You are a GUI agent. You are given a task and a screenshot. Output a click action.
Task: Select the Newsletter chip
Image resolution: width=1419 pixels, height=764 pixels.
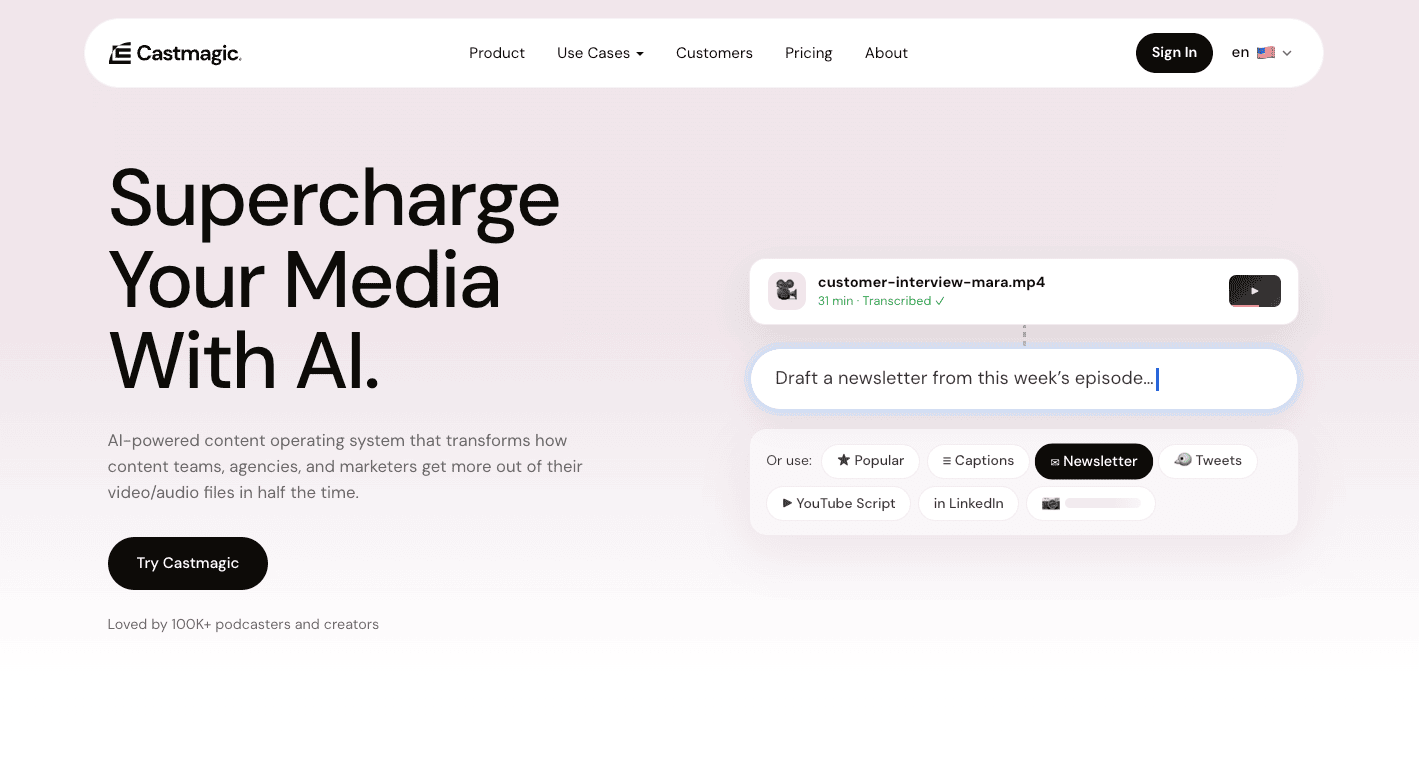pos(1094,461)
